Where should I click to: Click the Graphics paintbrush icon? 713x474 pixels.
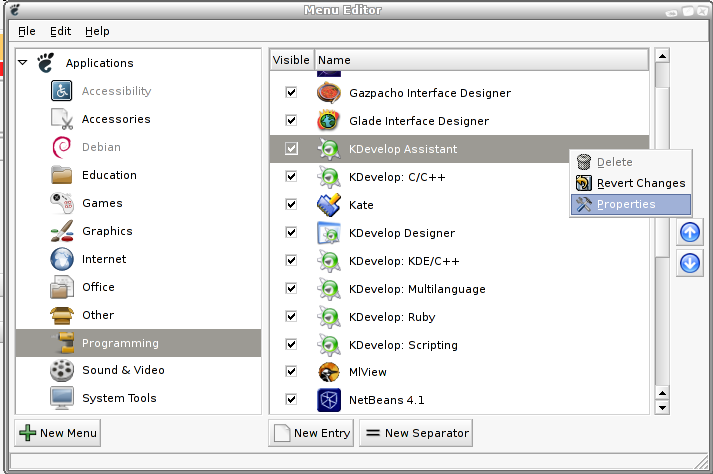pos(61,231)
